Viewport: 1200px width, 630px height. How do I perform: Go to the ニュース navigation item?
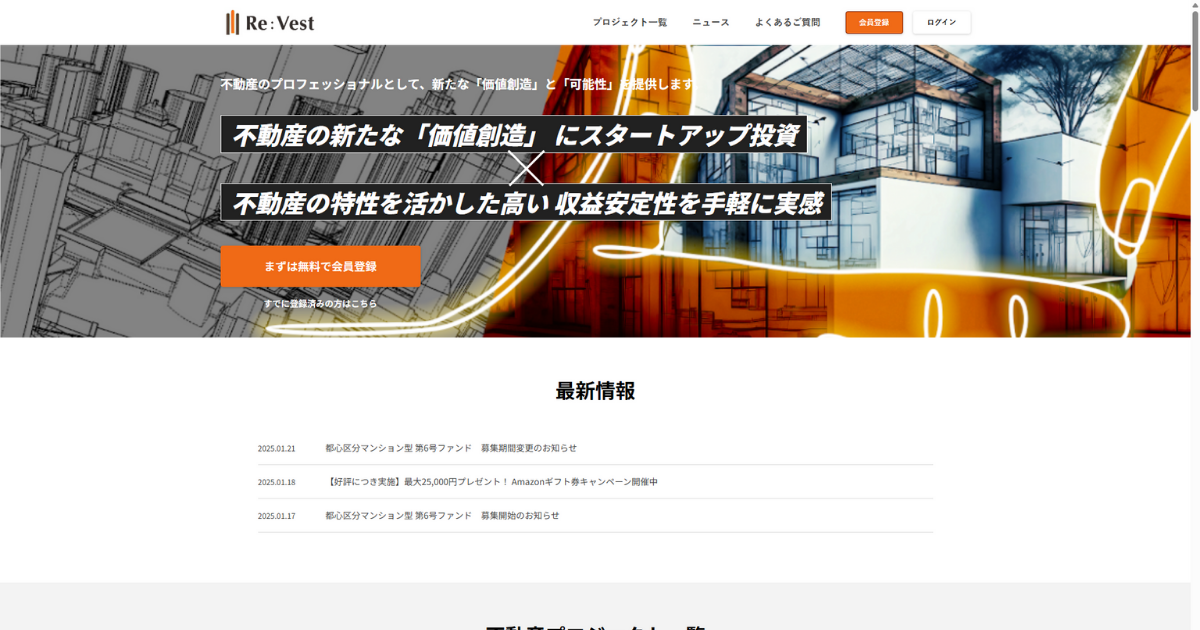point(711,22)
